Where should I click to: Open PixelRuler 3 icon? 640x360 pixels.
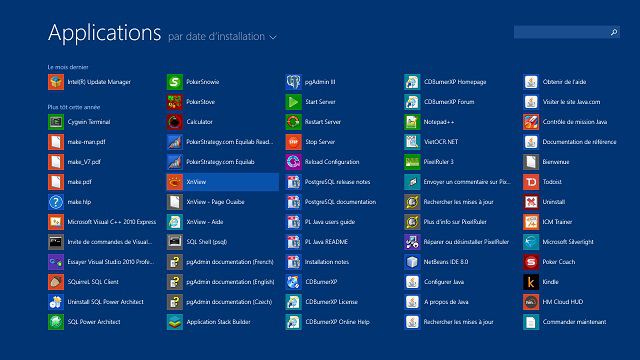tap(412, 162)
